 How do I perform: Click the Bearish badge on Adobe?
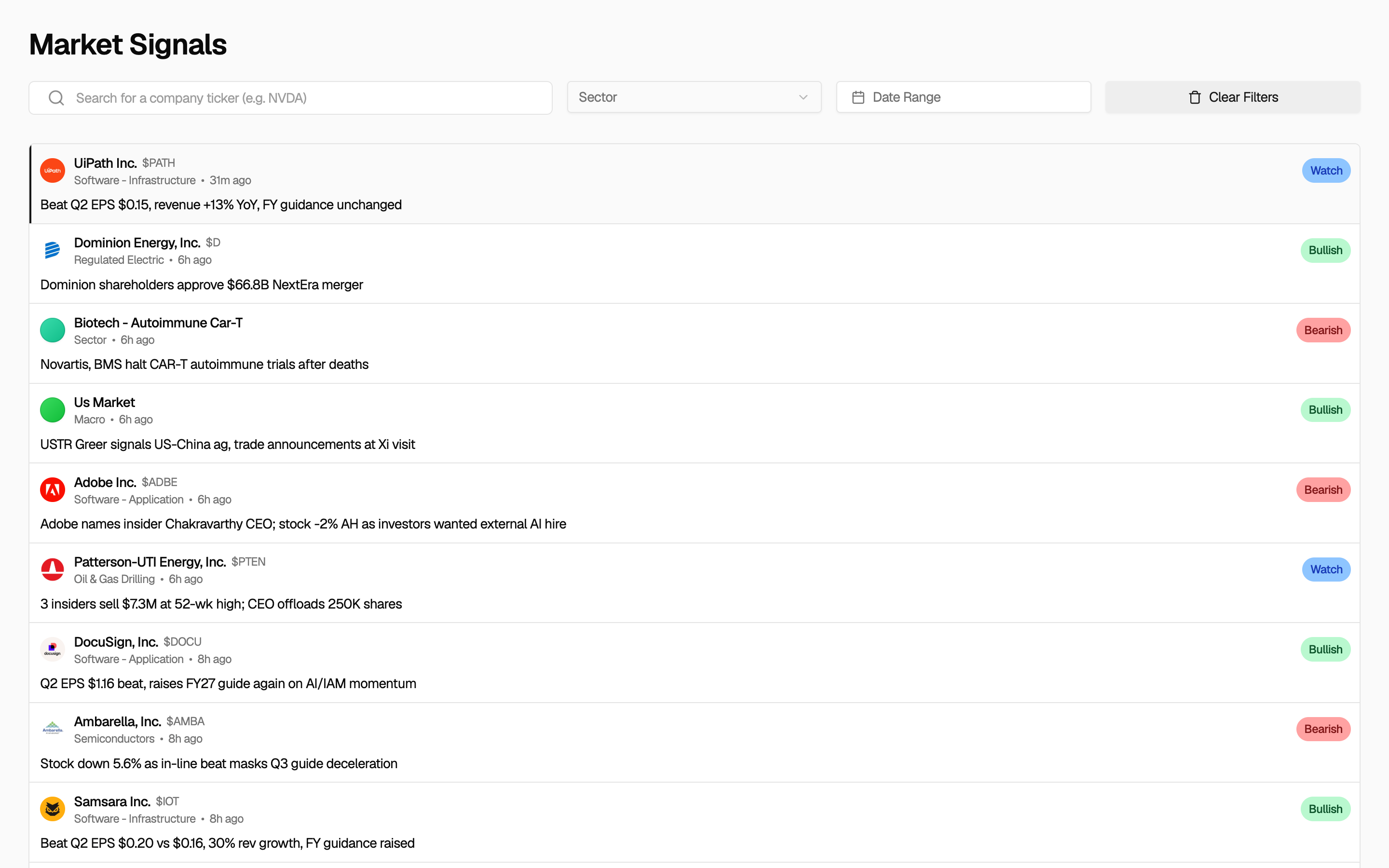click(x=1323, y=489)
